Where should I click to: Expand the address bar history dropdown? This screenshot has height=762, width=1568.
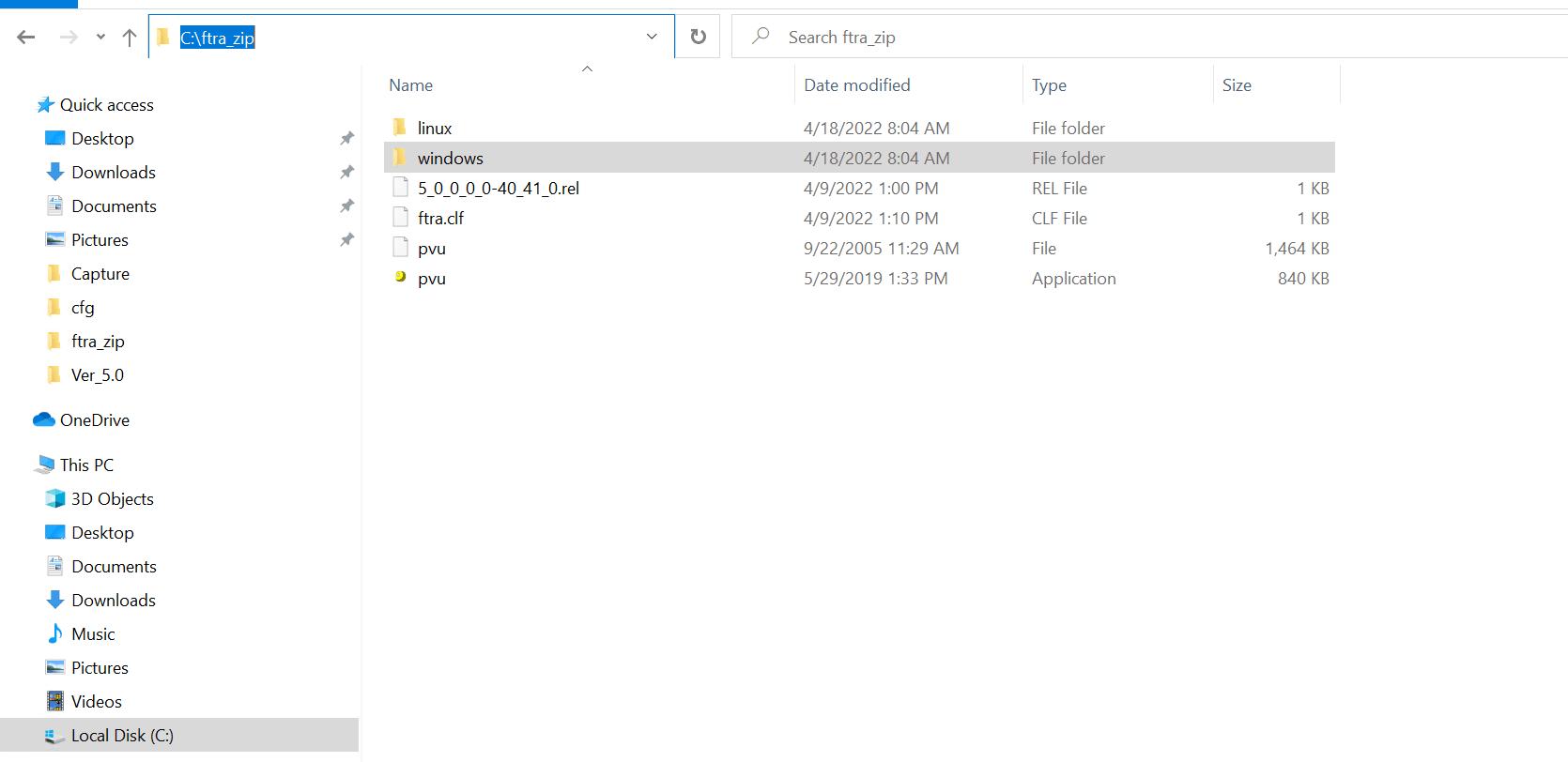652,37
